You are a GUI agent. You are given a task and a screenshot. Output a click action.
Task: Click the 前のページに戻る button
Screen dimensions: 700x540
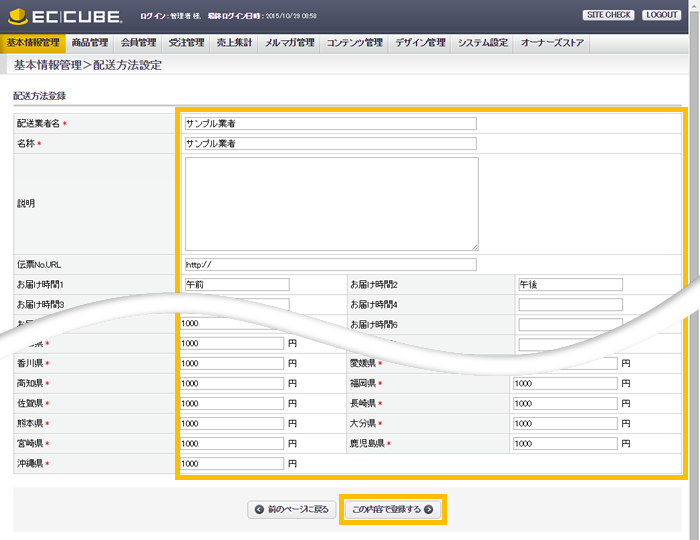pos(291,509)
